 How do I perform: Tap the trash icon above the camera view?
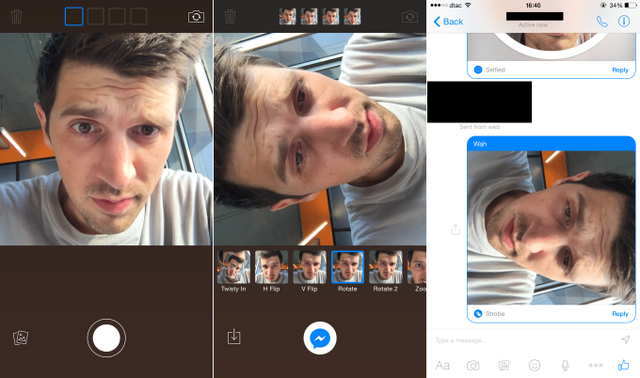(x=16, y=17)
